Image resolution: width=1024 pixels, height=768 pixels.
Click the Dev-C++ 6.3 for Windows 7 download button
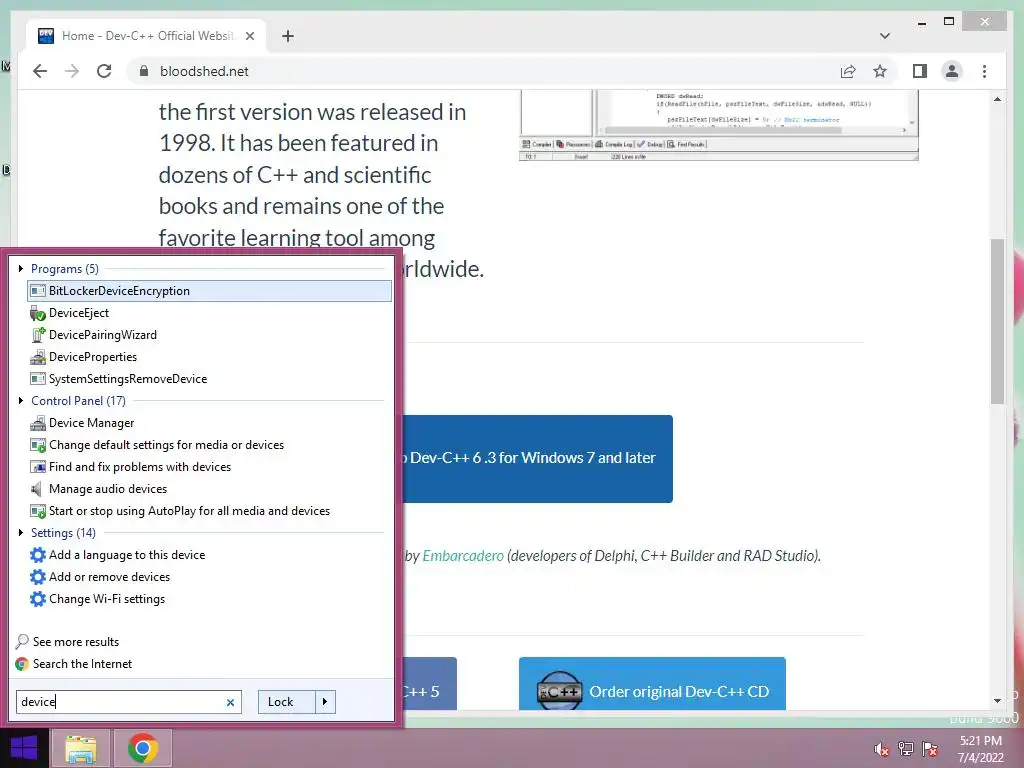point(537,458)
